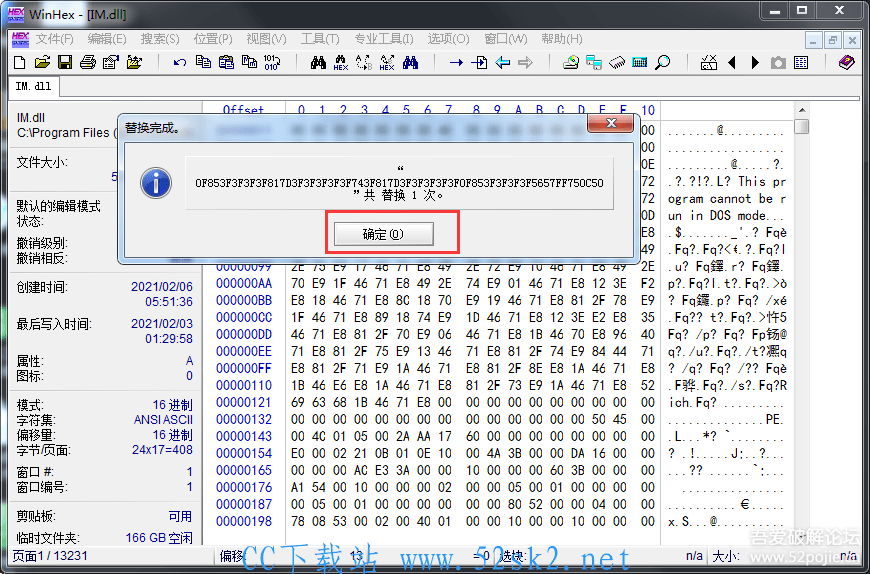Image resolution: width=870 pixels, height=574 pixels.
Task: Click the Open RAM editor icon
Action: [617, 63]
